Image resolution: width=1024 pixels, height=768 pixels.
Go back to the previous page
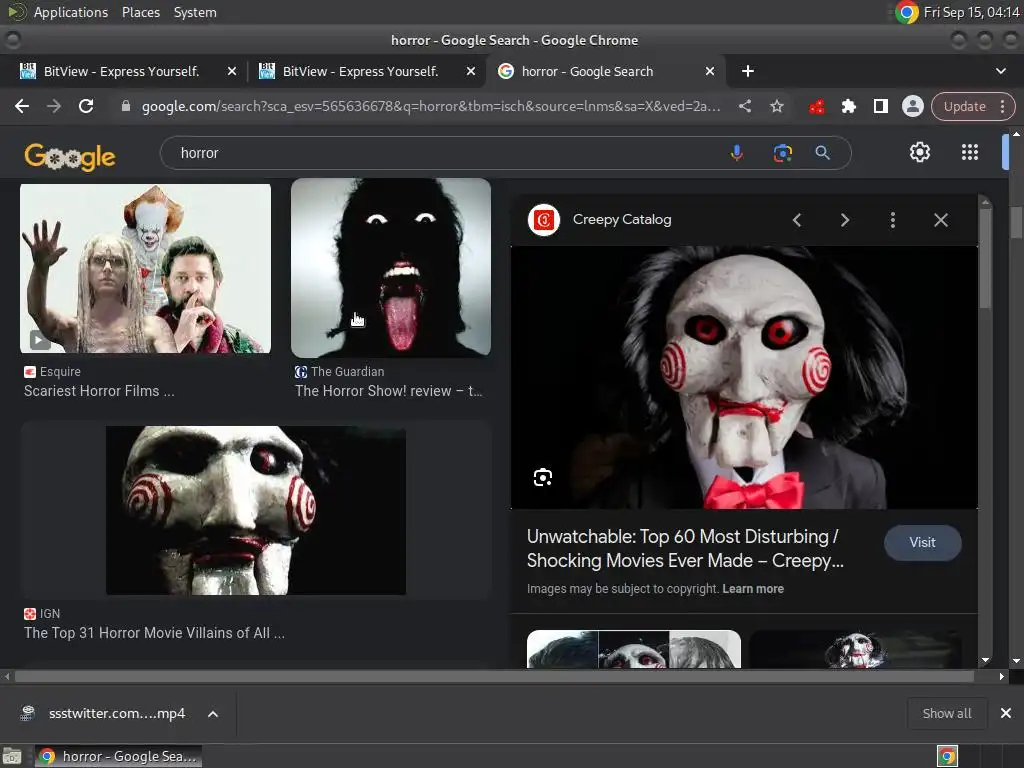click(22, 106)
